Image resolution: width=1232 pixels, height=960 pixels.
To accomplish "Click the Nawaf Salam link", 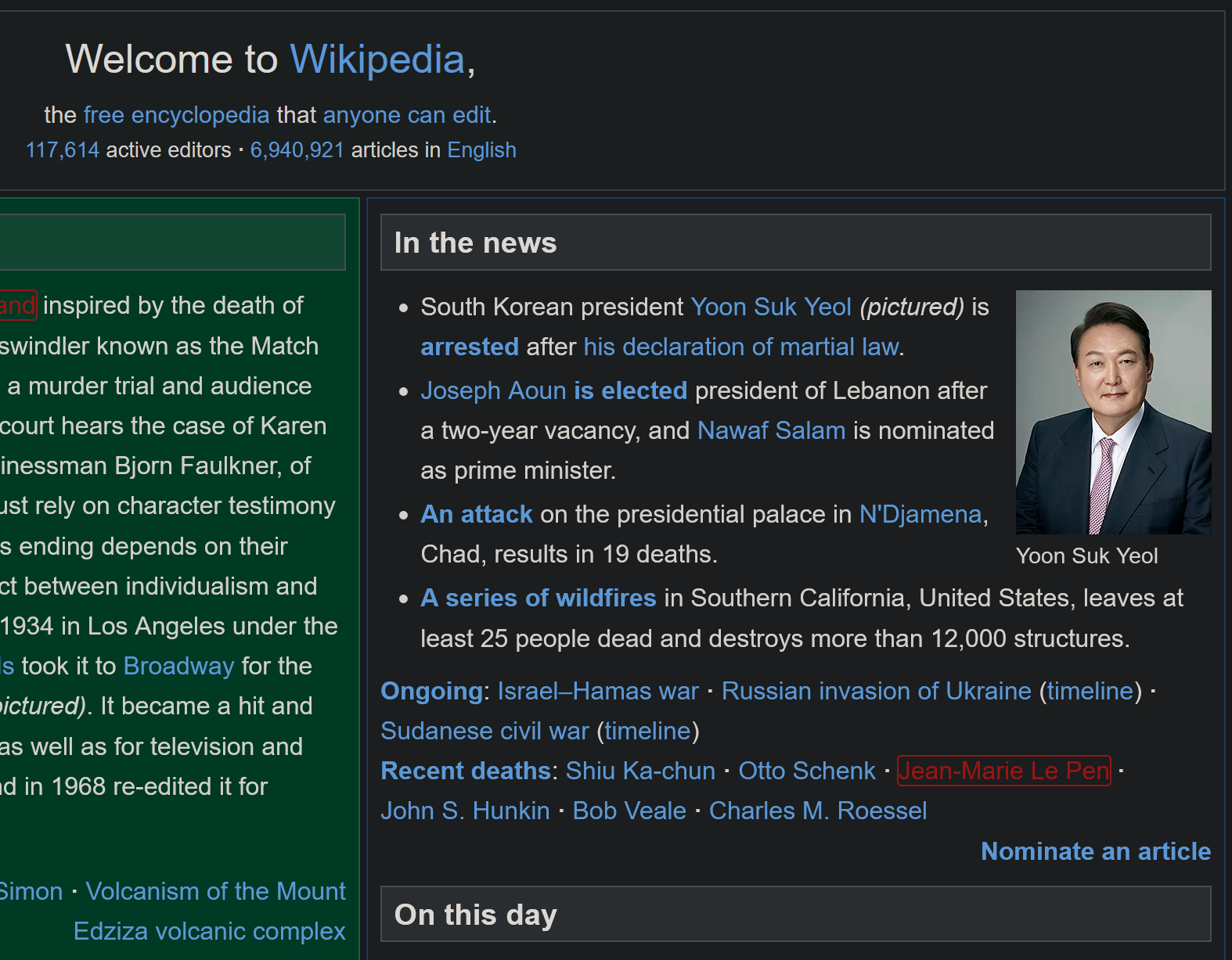I will coord(771,430).
